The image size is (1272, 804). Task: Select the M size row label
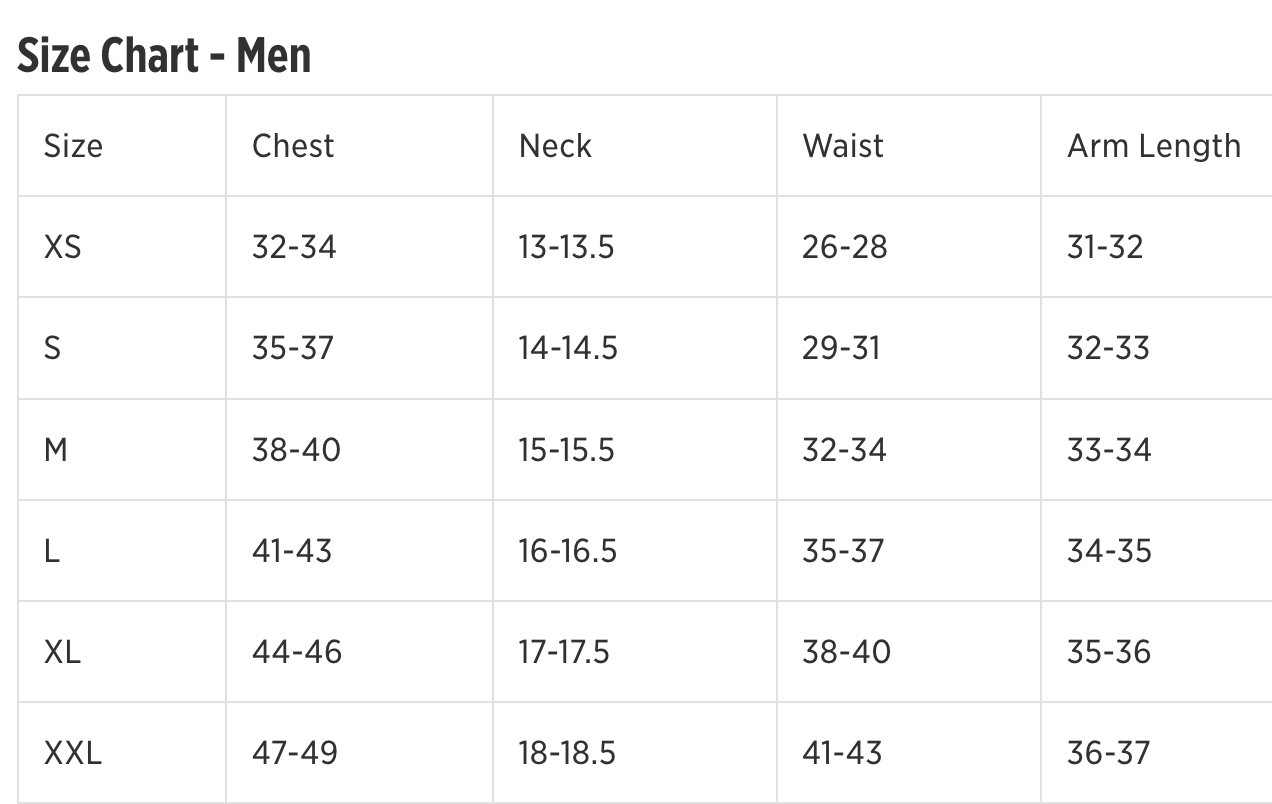[x=56, y=450]
